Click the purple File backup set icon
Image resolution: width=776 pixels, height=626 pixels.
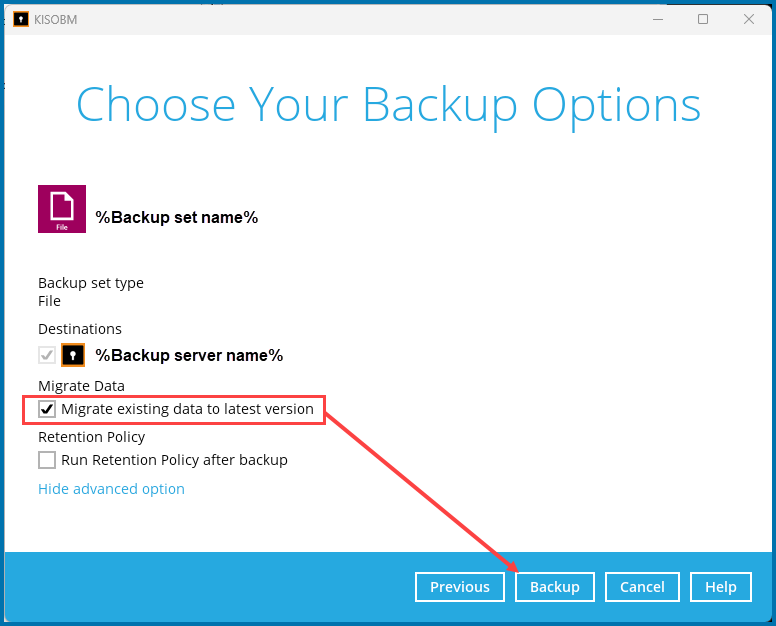pyautogui.click(x=62, y=209)
